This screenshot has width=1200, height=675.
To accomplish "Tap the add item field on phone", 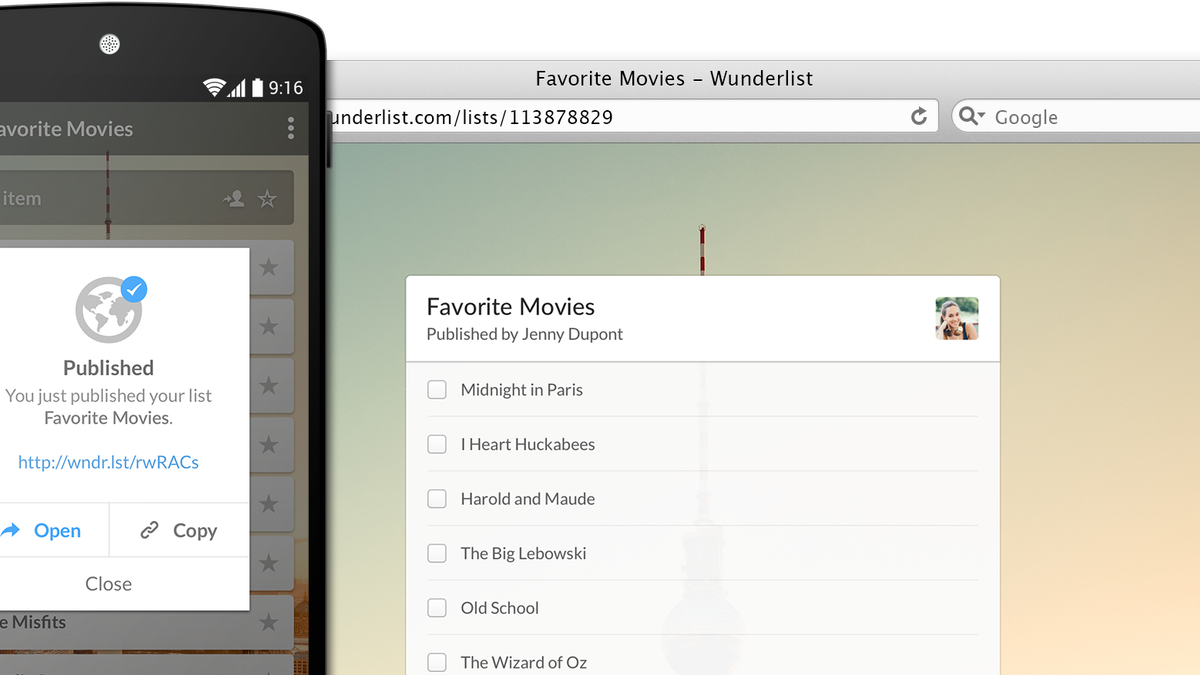I will (146, 198).
